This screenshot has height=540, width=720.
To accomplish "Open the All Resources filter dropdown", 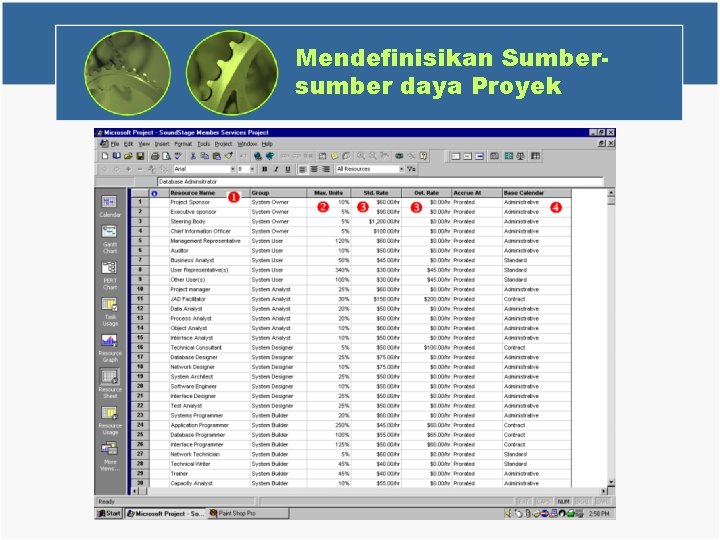I will click(x=401, y=169).
